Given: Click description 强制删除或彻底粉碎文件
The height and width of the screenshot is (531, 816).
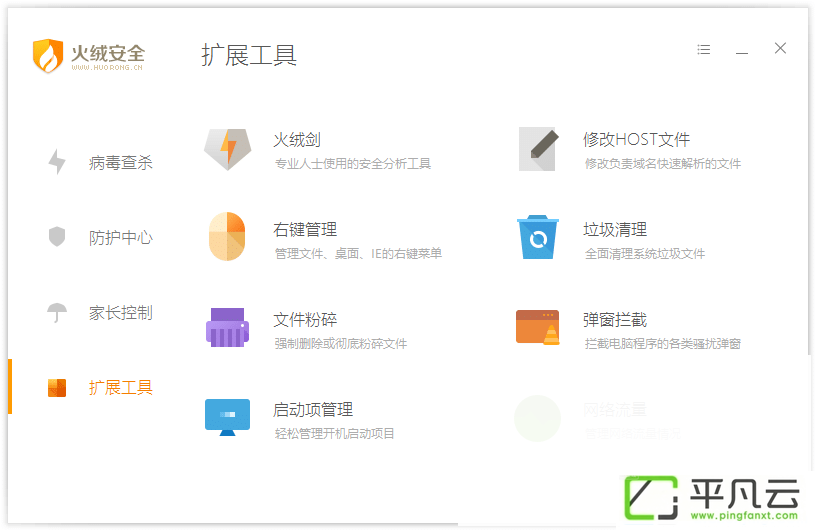Looking at the screenshot, I should click(341, 344).
